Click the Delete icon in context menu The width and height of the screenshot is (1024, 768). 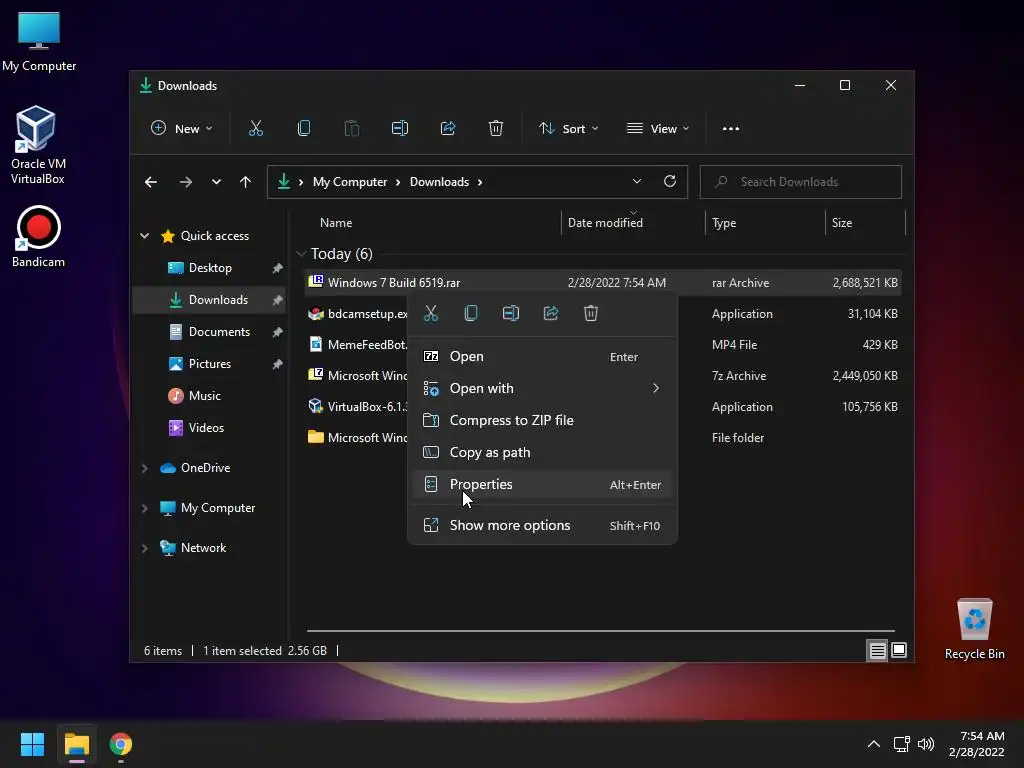[591, 313]
